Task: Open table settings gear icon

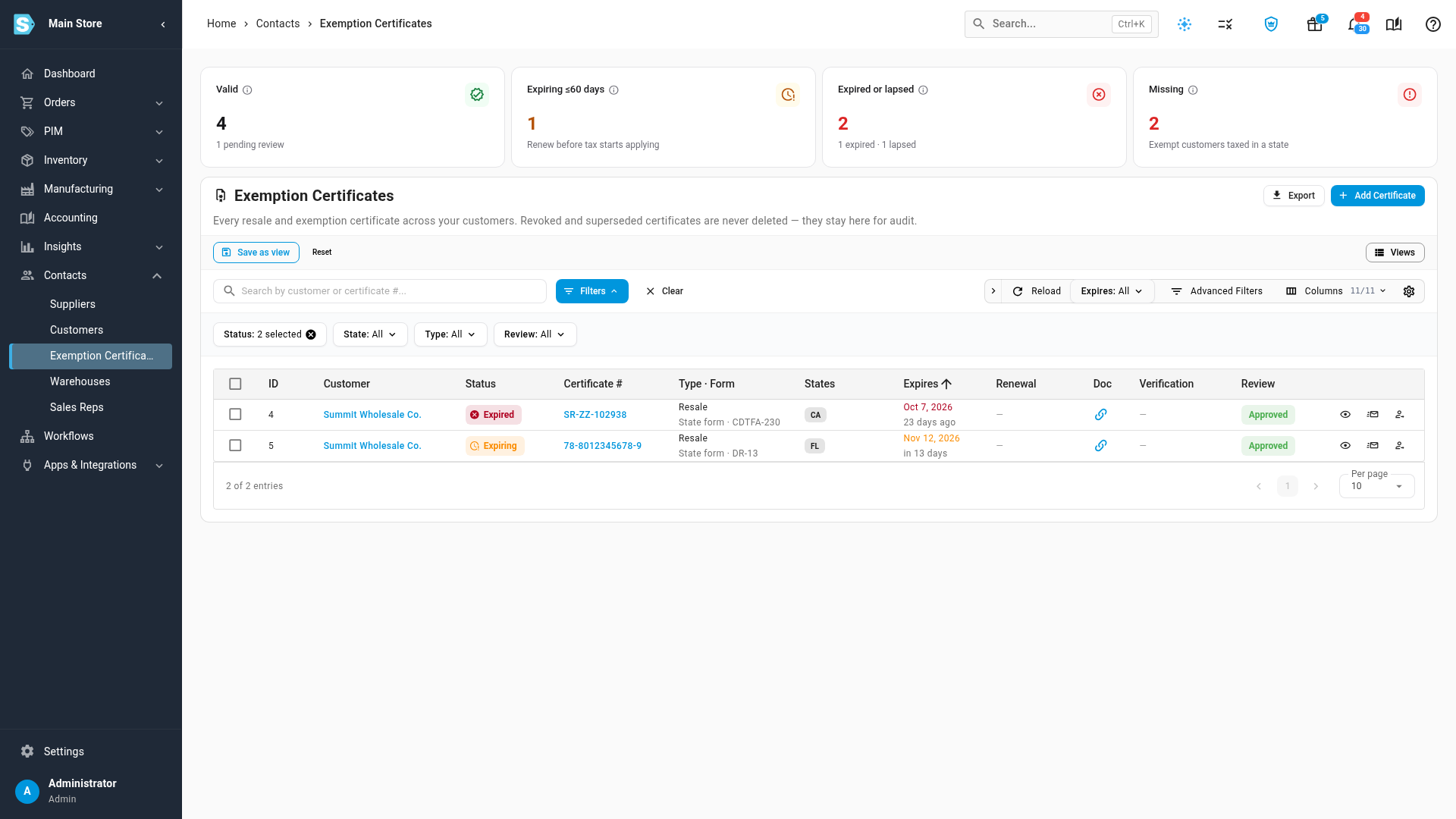Action: click(x=1408, y=291)
